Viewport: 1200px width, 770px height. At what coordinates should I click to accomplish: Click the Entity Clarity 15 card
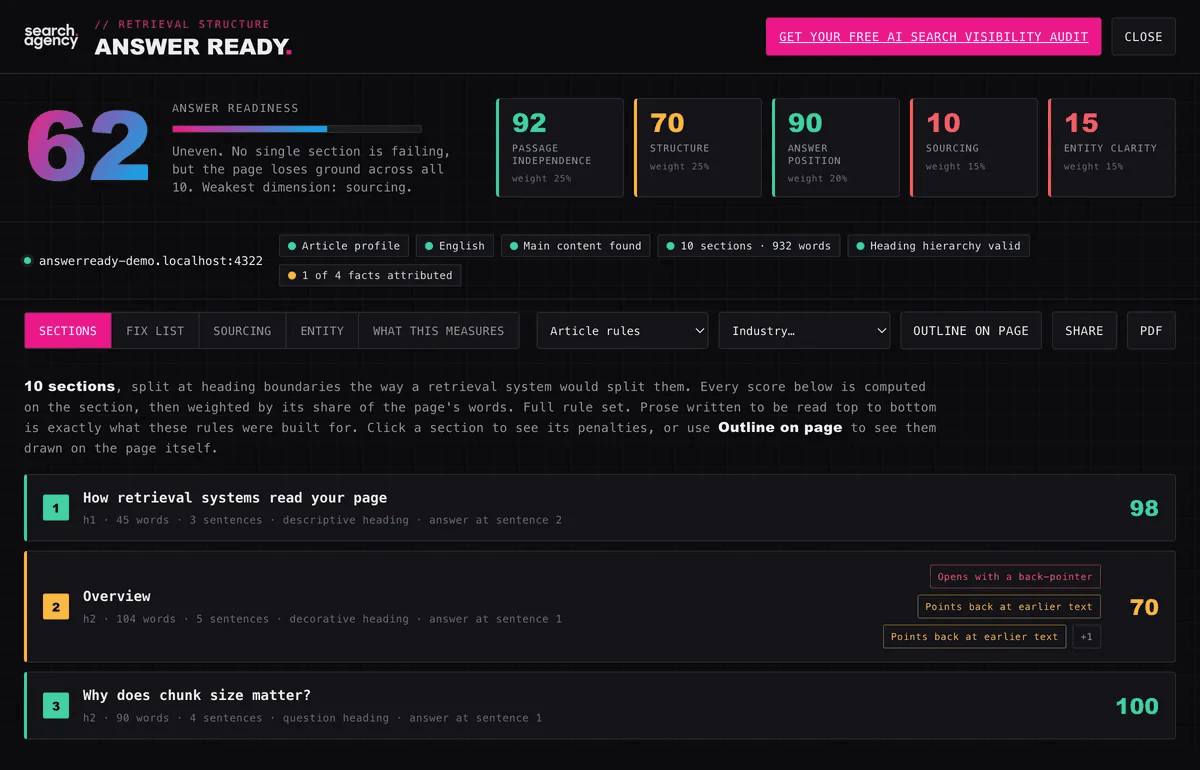[x=1112, y=147]
